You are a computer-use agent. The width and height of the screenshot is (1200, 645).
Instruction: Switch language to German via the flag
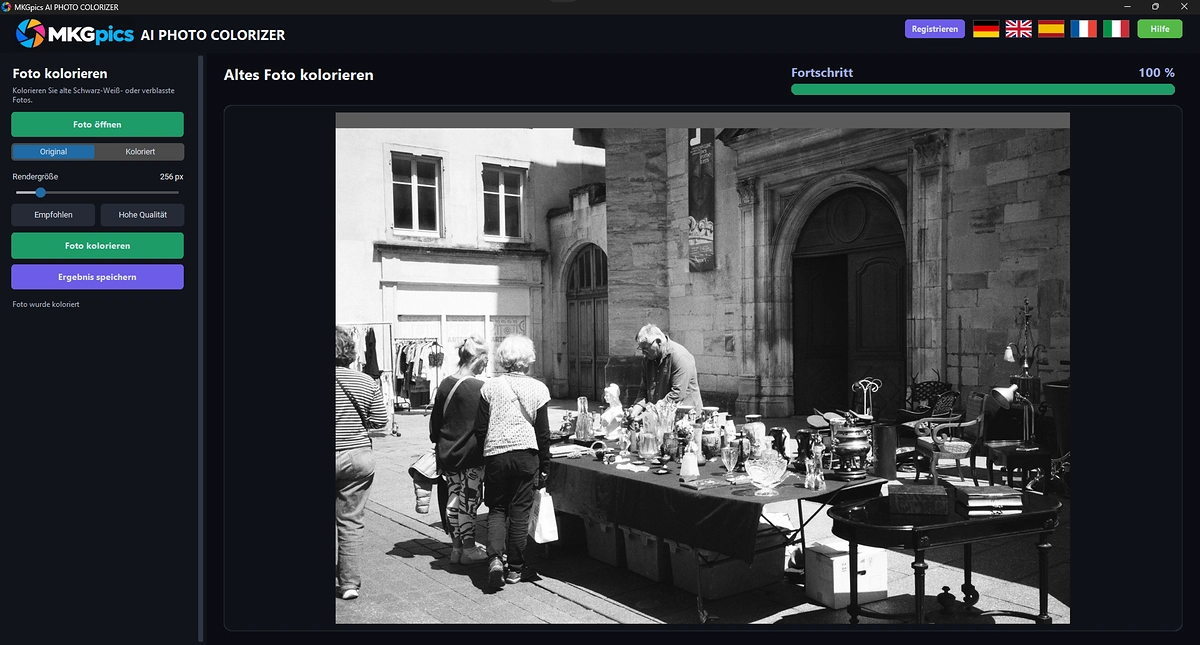click(986, 29)
